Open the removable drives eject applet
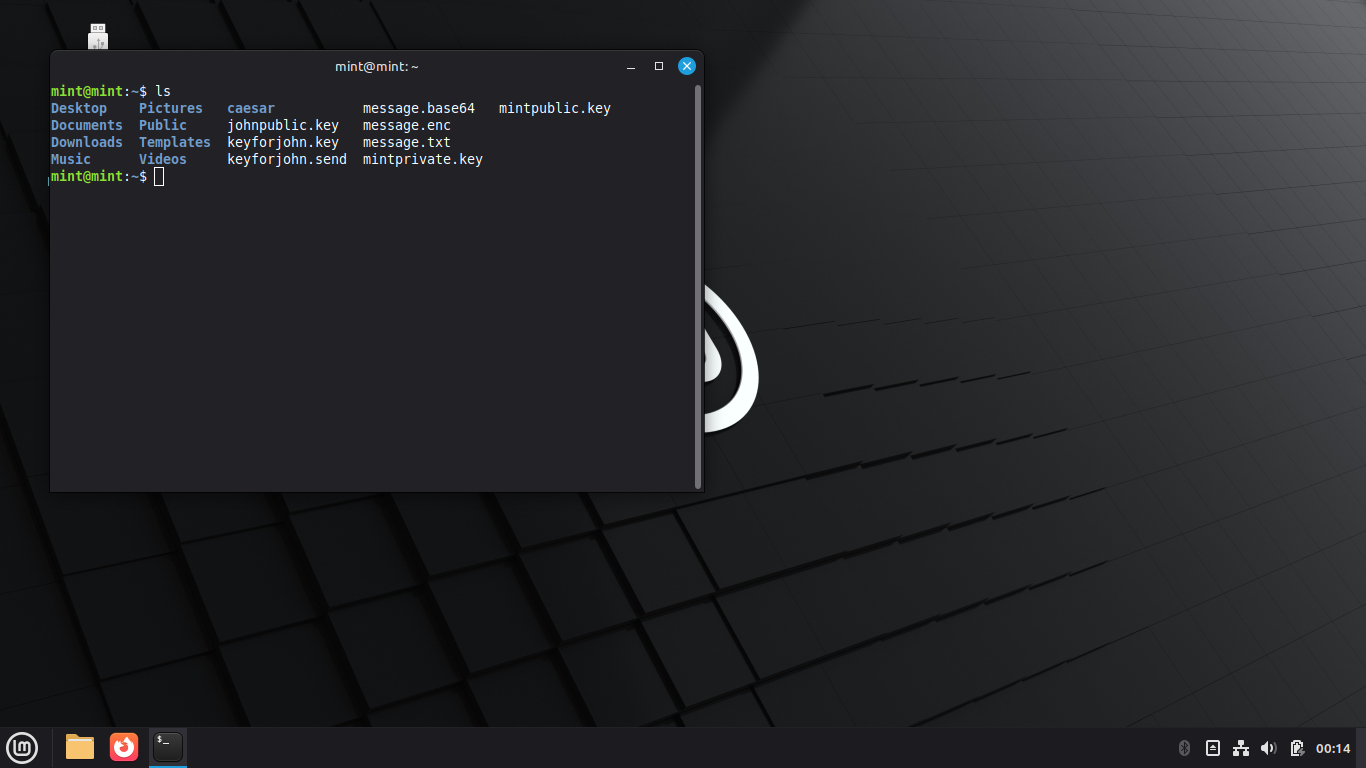 (1213, 748)
